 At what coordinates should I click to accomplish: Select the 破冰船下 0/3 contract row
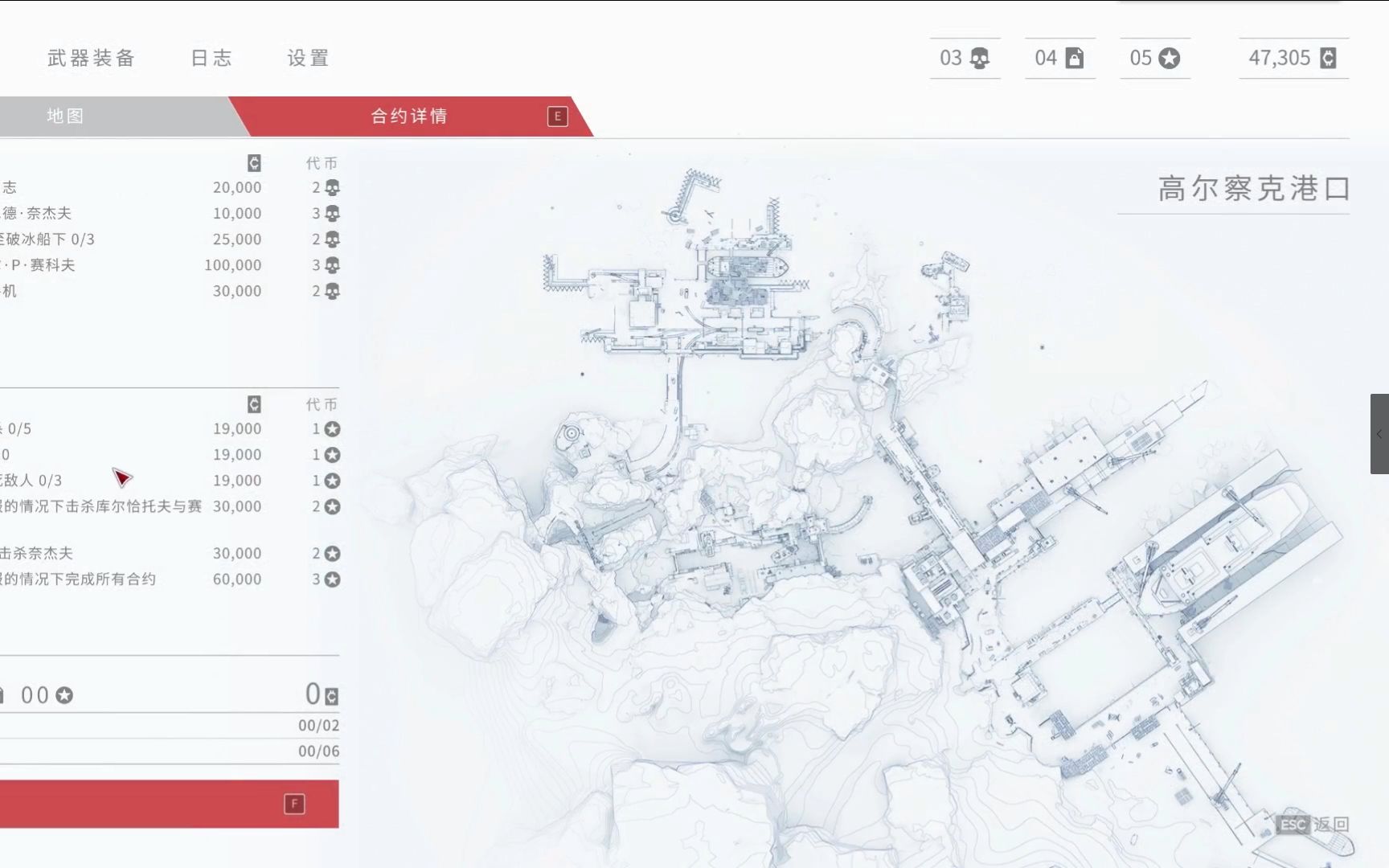click(x=169, y=239)
